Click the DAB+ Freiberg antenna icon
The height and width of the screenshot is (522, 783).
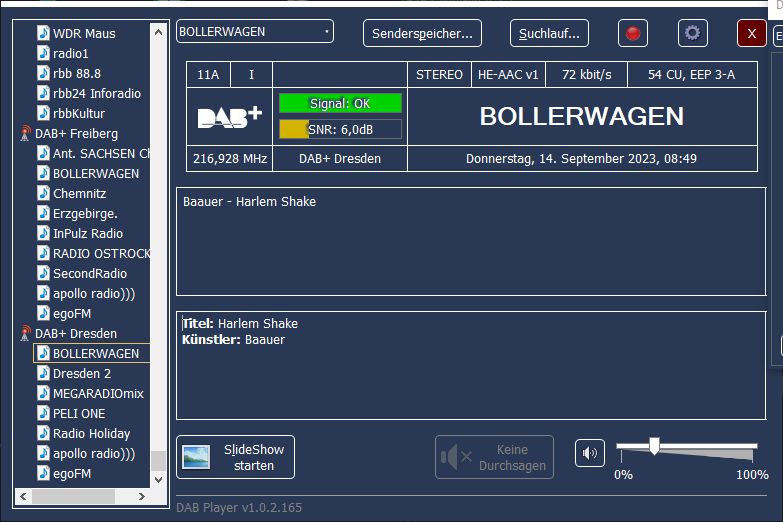click(x=24, y=133)
